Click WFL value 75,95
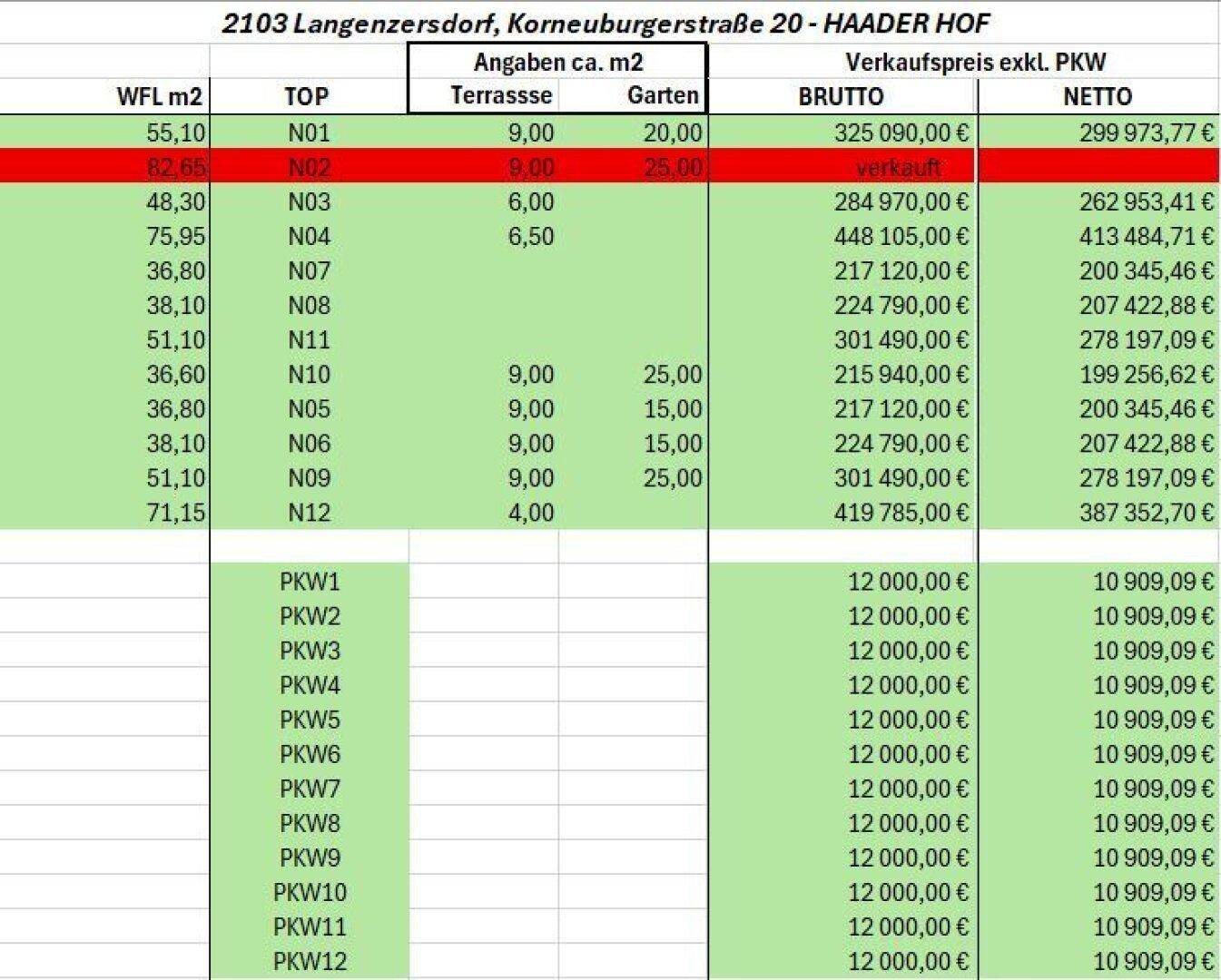The height and width of the screenshot is (980, 1221). point(176,236)
